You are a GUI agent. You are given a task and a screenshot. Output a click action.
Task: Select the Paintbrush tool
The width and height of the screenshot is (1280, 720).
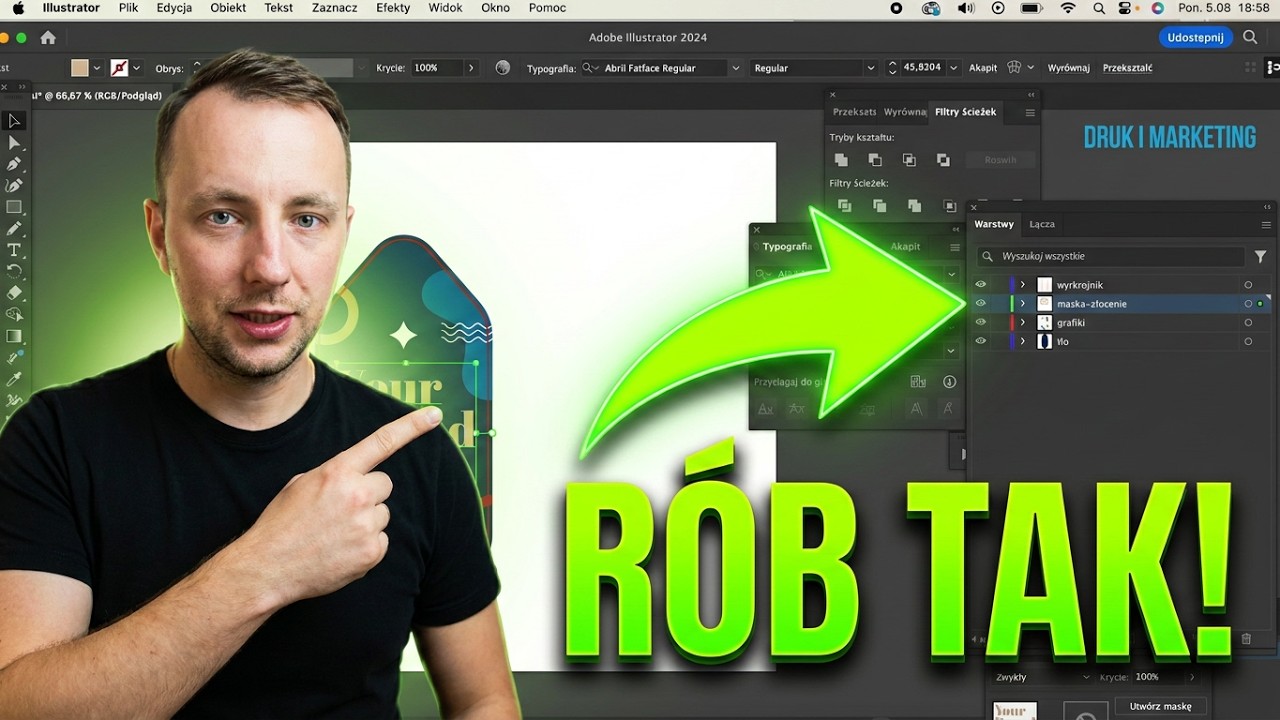tap(14, 229)
